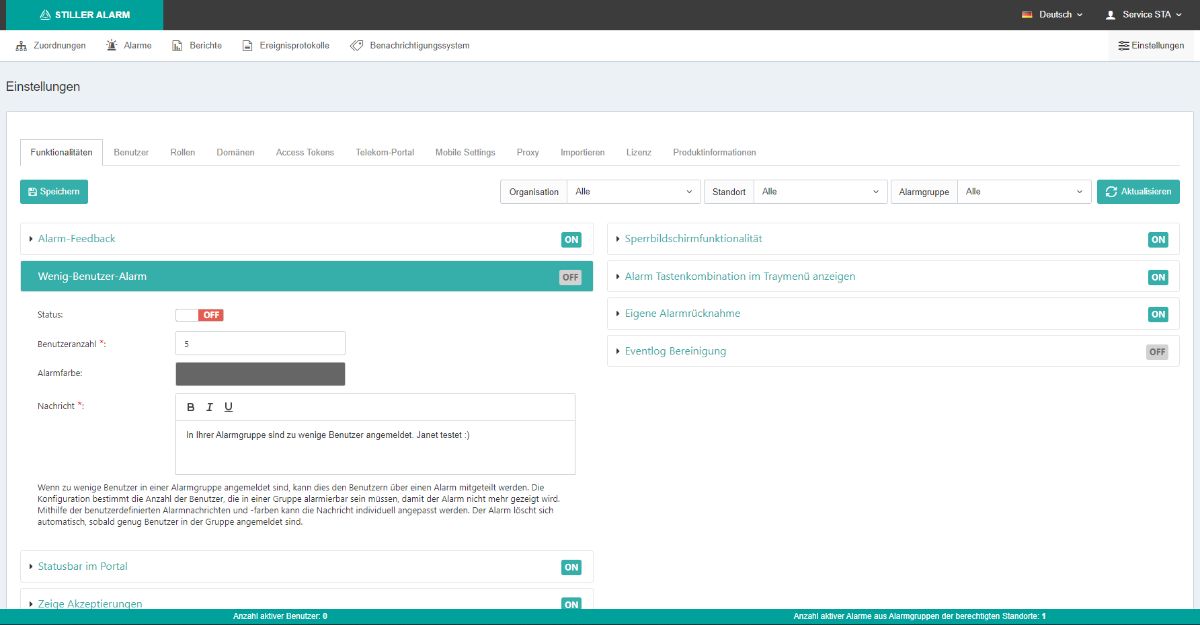Toggle Eventlog Bereinigung off switch
Screen dimensions: 1200x625
pyautogui.click(x=1157, y=352)
